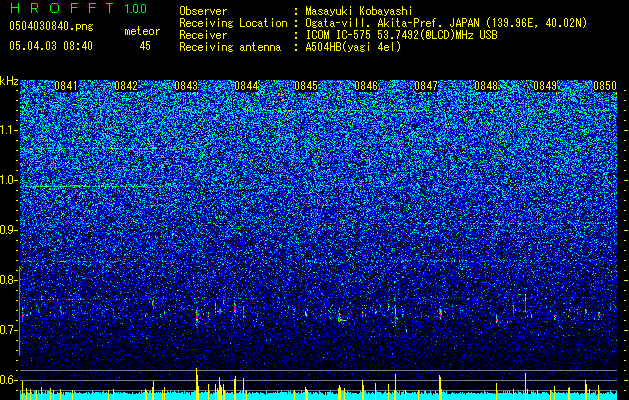Screen dimensions: 629x400
Task: Click the 0841 time marker
Action: (66, 86)
